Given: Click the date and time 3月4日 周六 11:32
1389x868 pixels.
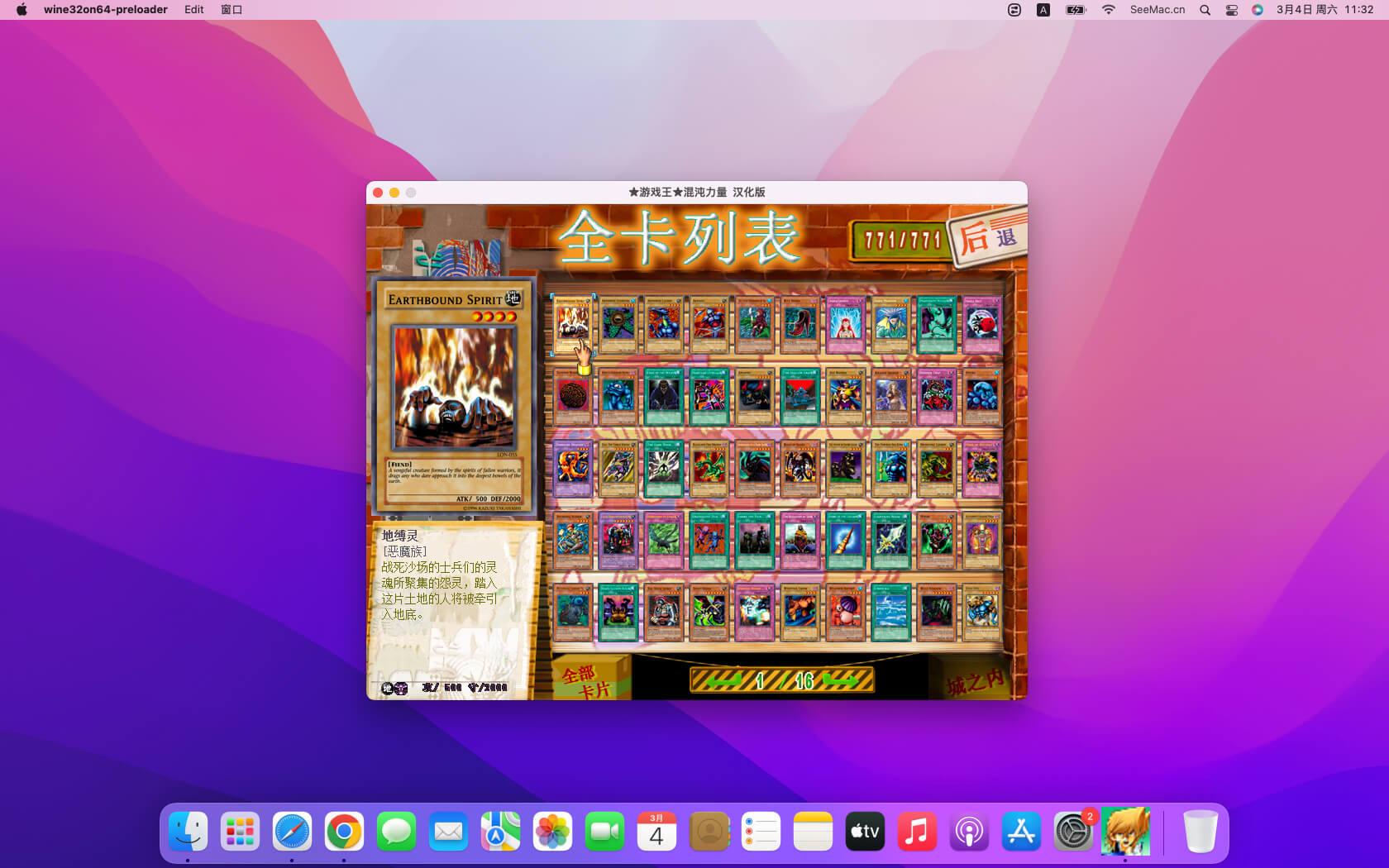Looking at the screenshot, I should coord(1325,9).
